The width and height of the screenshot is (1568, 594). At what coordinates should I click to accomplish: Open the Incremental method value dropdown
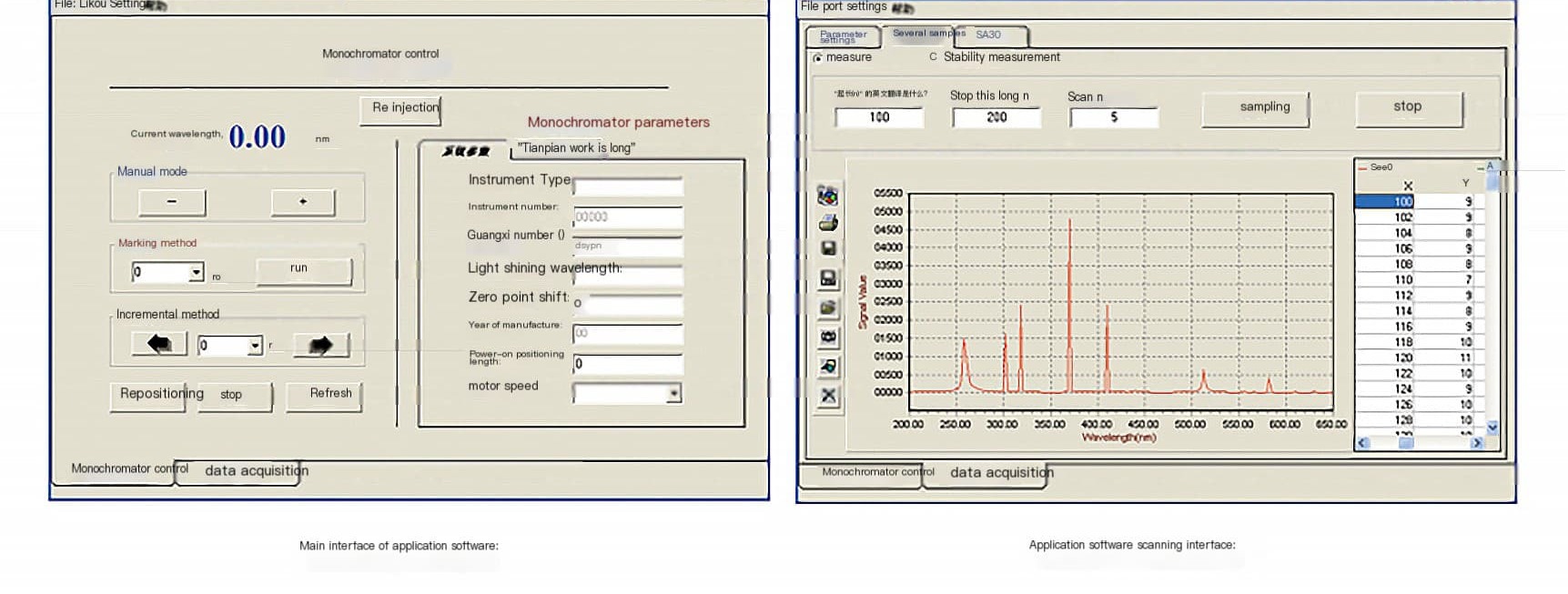[255, 346]
